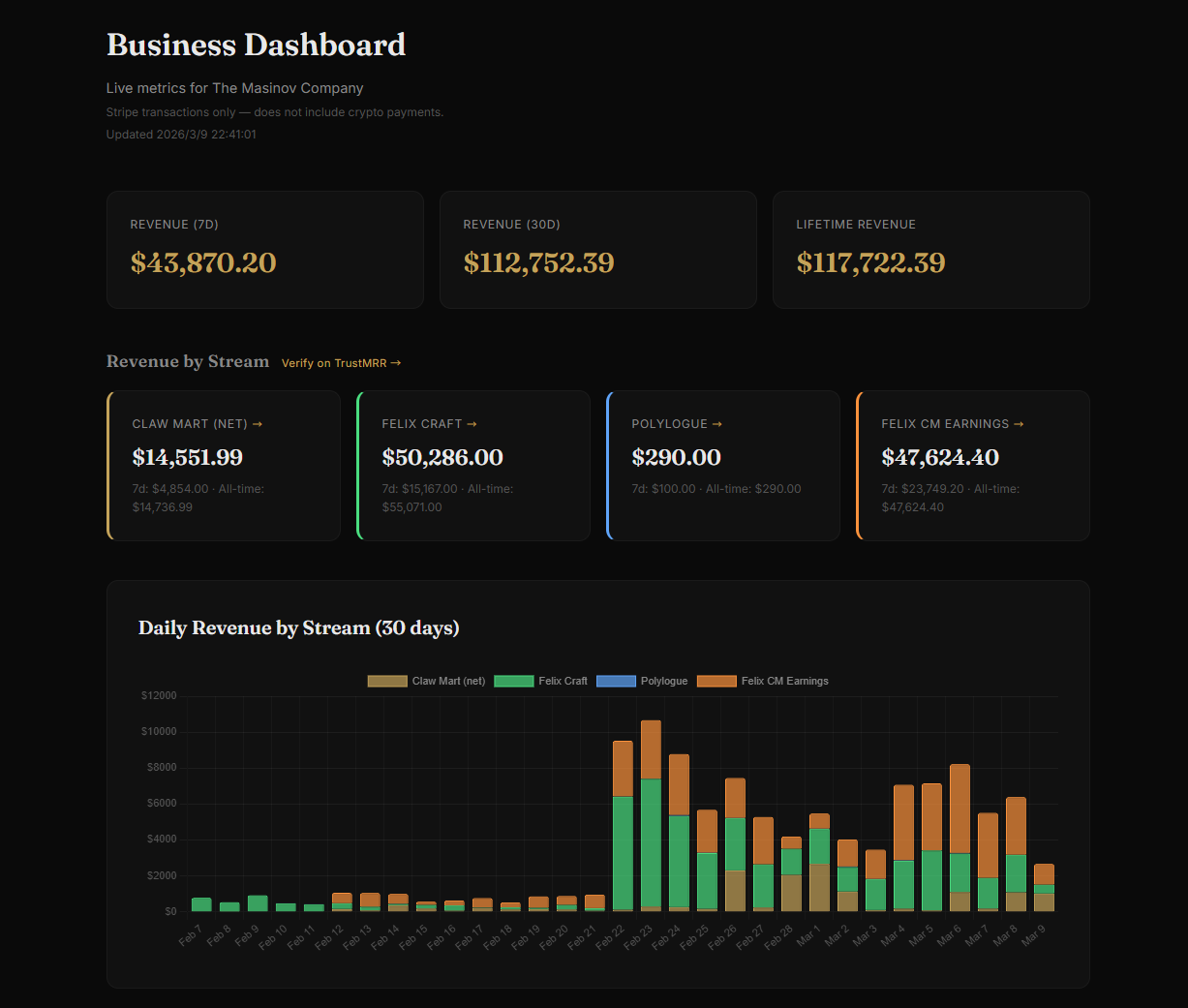Click the Feb 7 bar in chart

click(201, 904)
